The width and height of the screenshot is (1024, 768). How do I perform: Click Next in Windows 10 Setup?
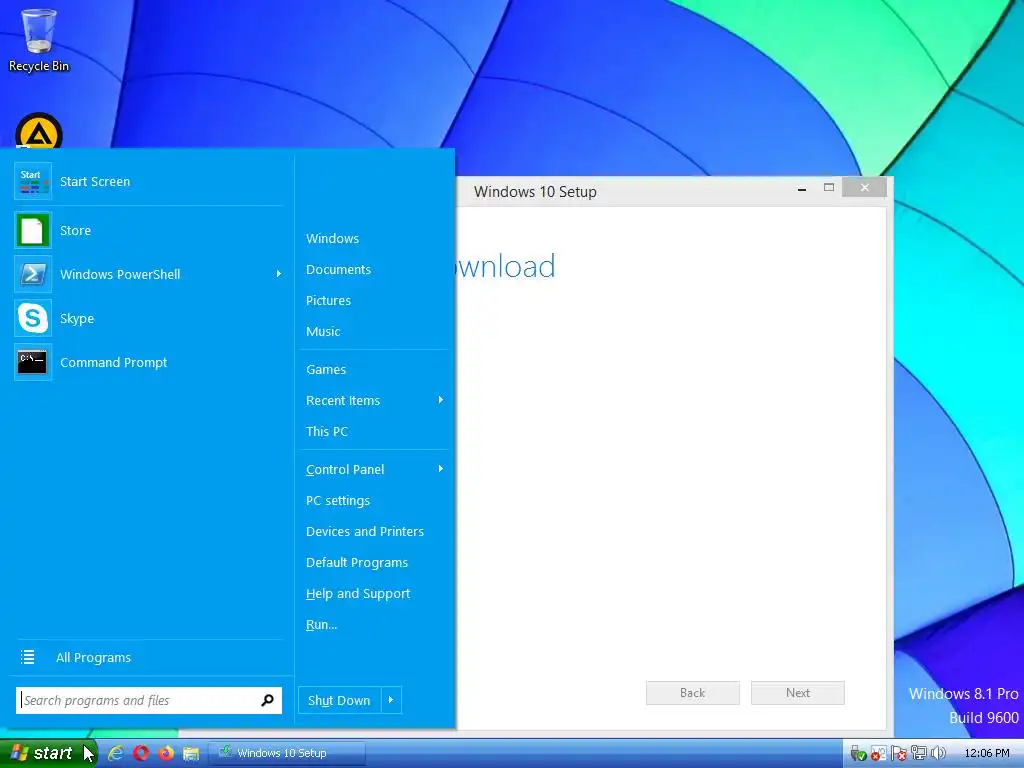798,693
